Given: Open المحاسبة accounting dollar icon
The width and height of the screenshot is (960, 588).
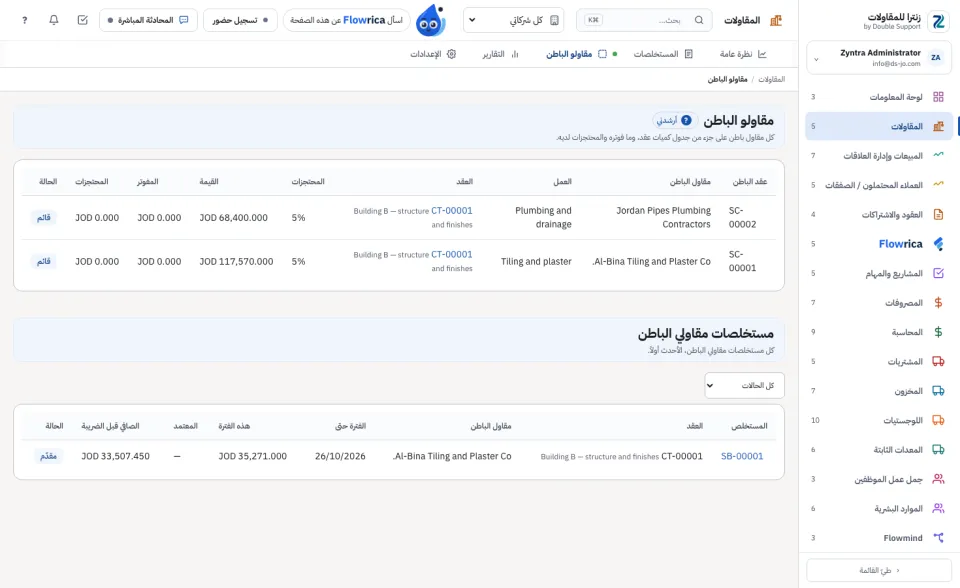Looking at the screenshot, I should click(938, 332).
